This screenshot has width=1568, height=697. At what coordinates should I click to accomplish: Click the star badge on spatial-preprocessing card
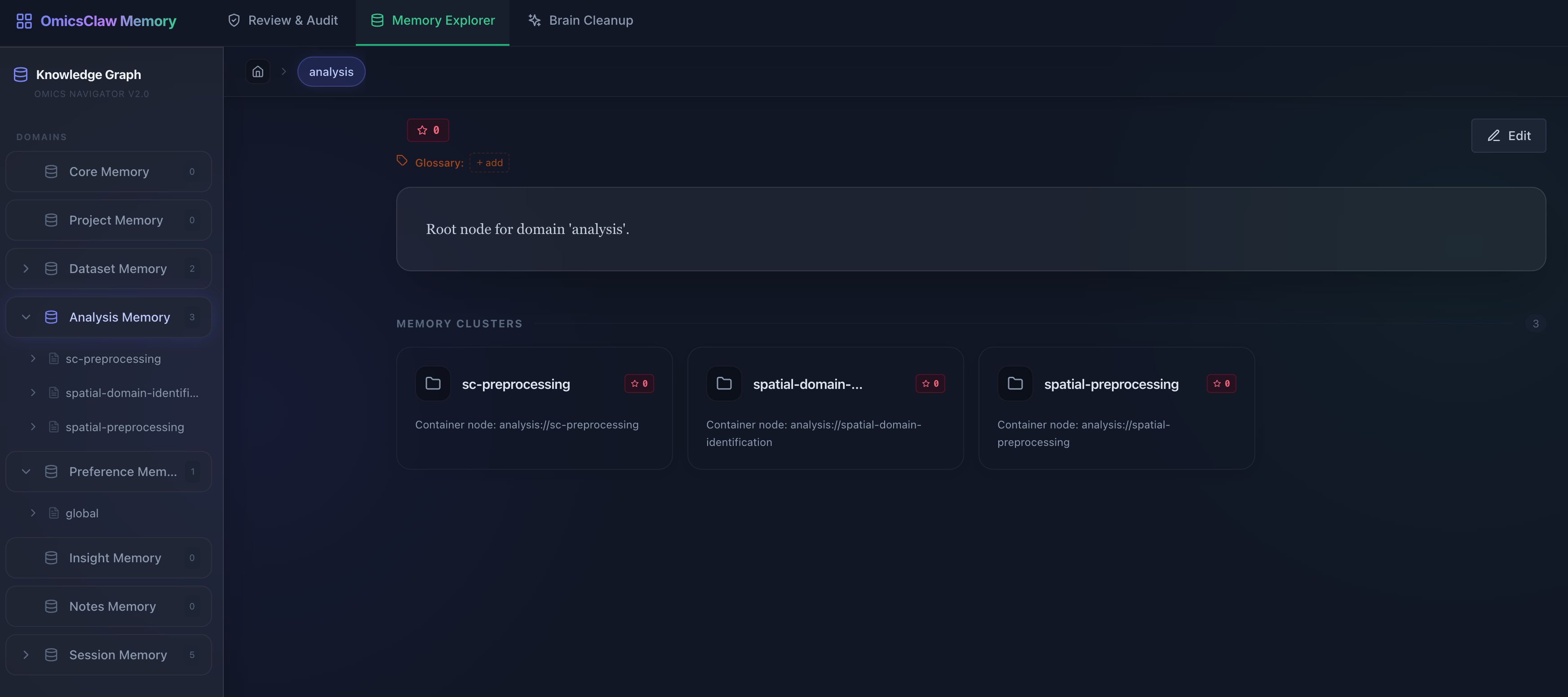[x=1221, y=384]
